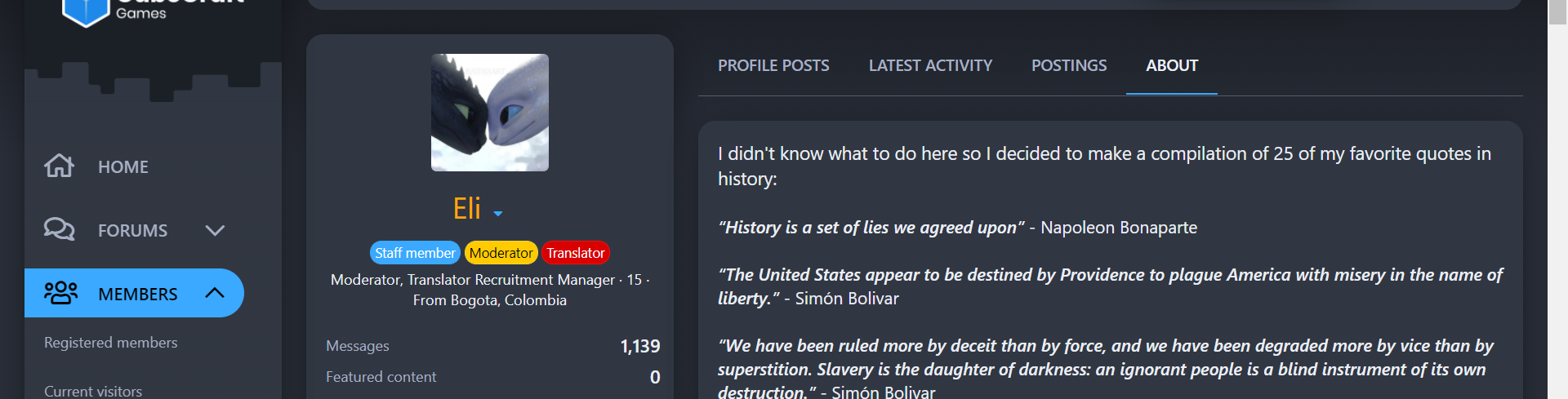Screen dimensions: 1568x399
Task: Click the Members people icon
Action: (60, 293)
